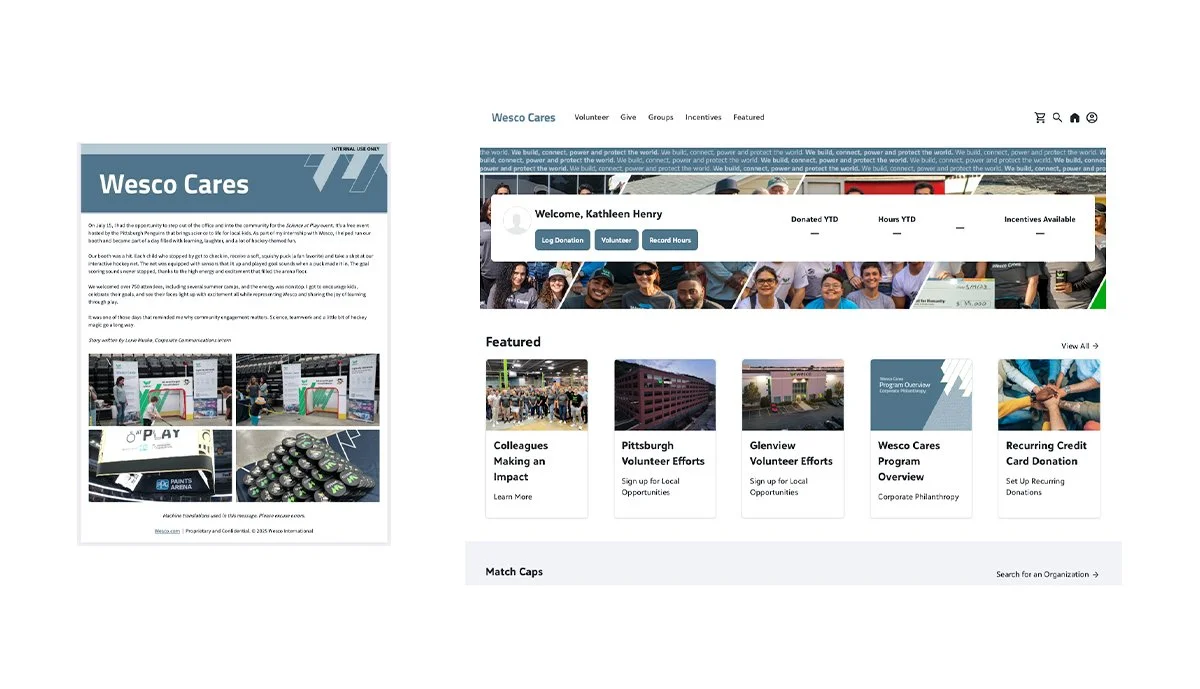
Task: Open the shopping cart icon
Action: pos(1040,118)
